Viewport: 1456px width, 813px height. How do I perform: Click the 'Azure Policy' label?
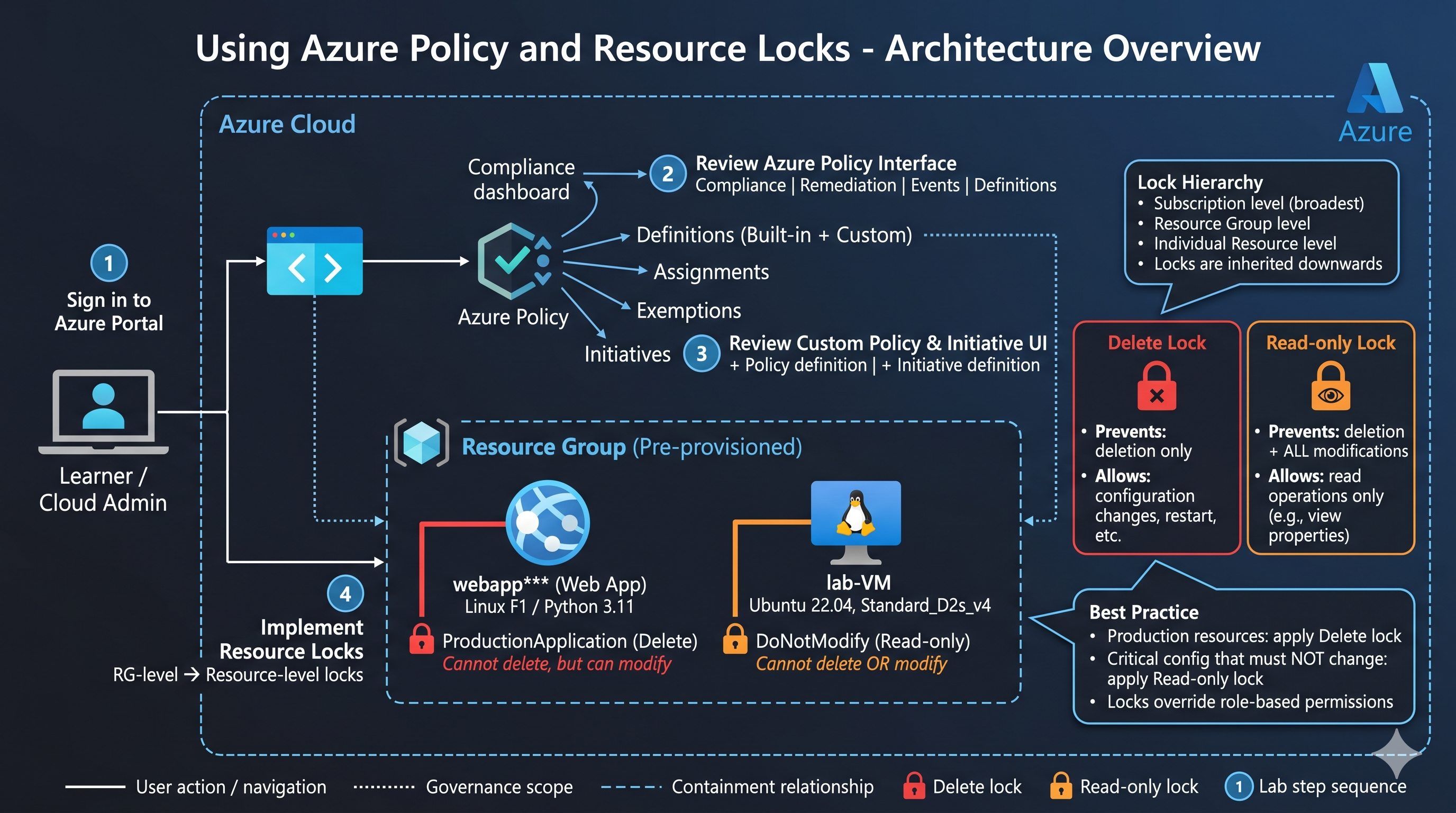[x=513, y=317]
